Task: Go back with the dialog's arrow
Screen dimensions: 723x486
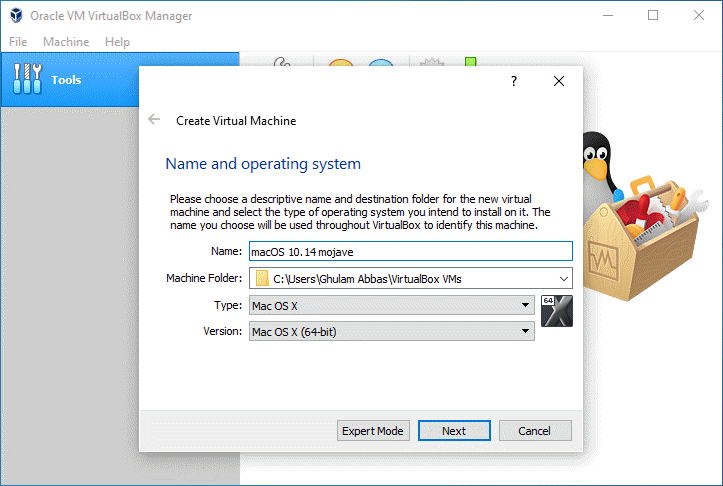Action: point(154,120)
